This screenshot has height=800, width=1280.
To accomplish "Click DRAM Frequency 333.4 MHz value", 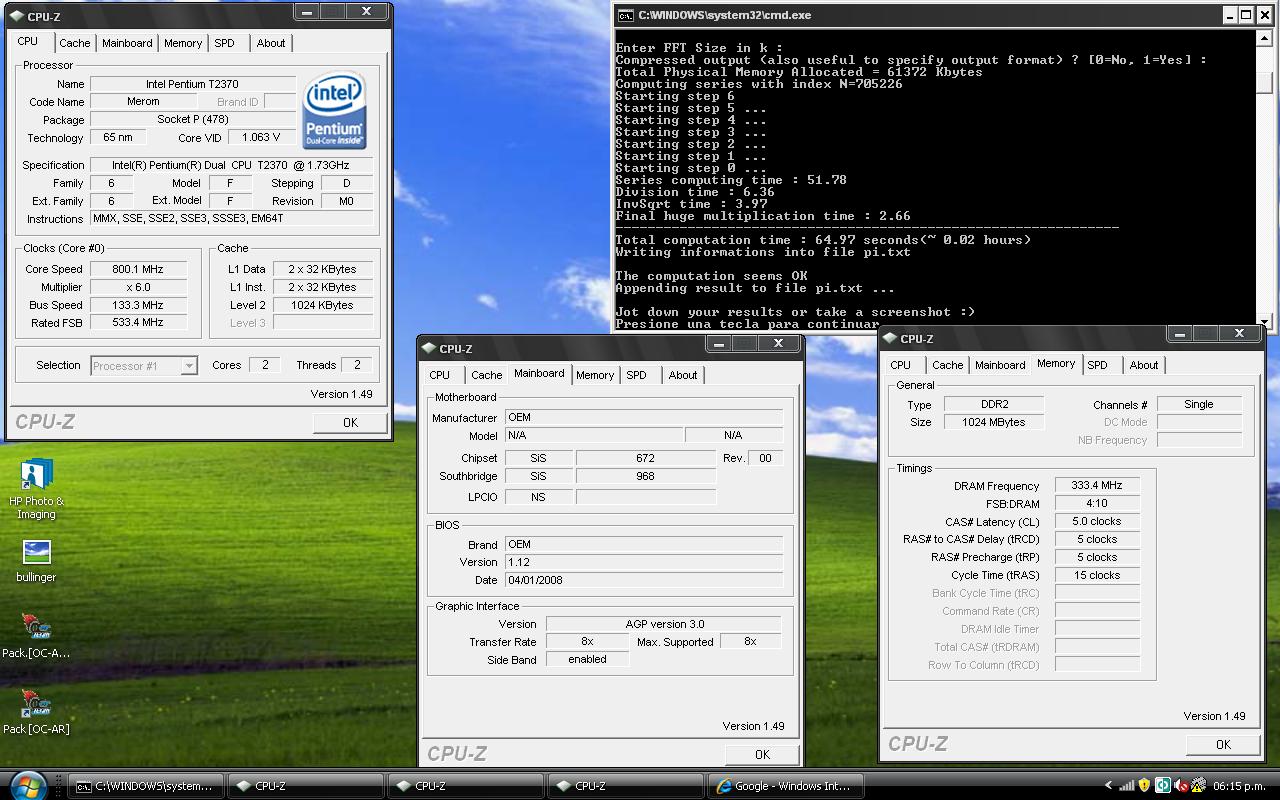I will (1097, 486).
